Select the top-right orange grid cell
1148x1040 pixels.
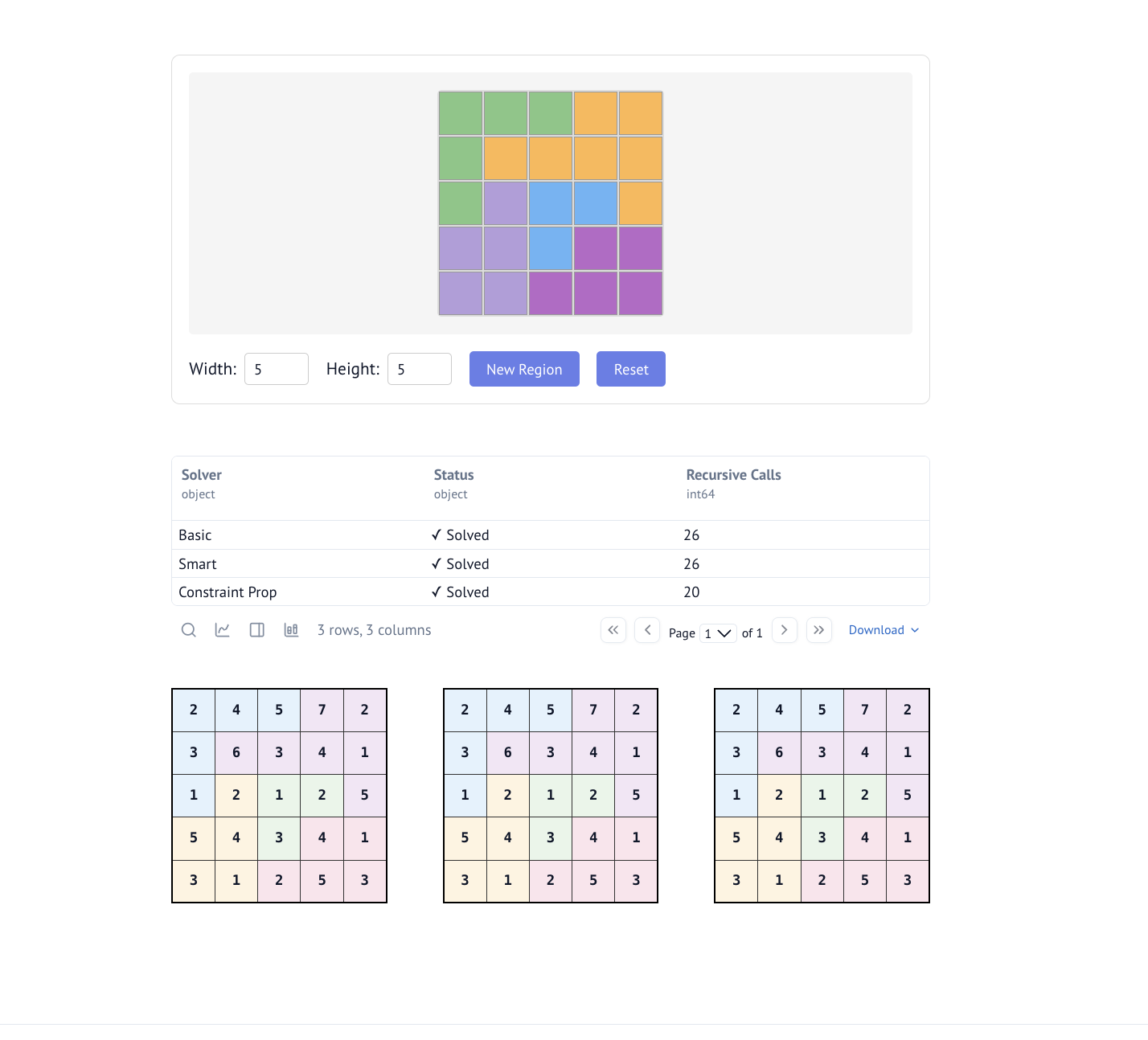[641, 113]
